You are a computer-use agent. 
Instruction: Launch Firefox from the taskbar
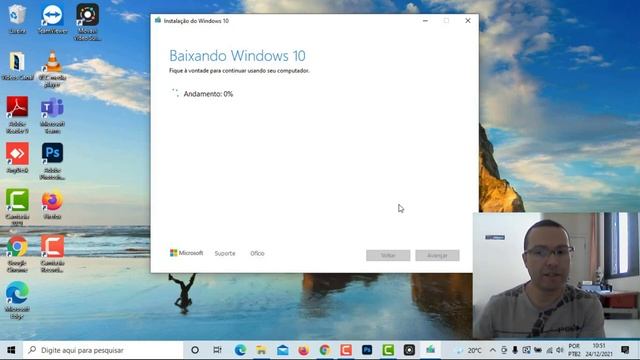[x=304, y=350]
